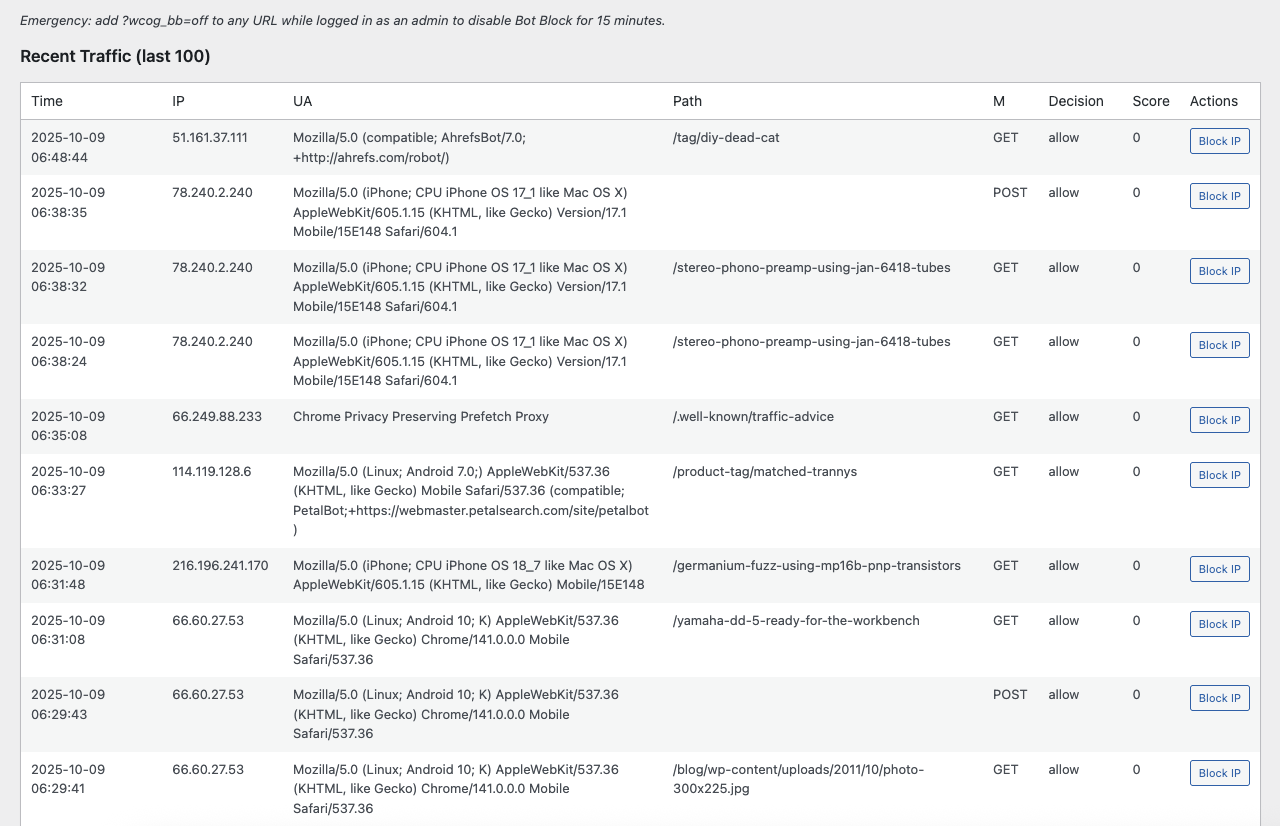Block IP for the yamaha-dd-5 request

pyautogui.click(x=1219, y=624)
